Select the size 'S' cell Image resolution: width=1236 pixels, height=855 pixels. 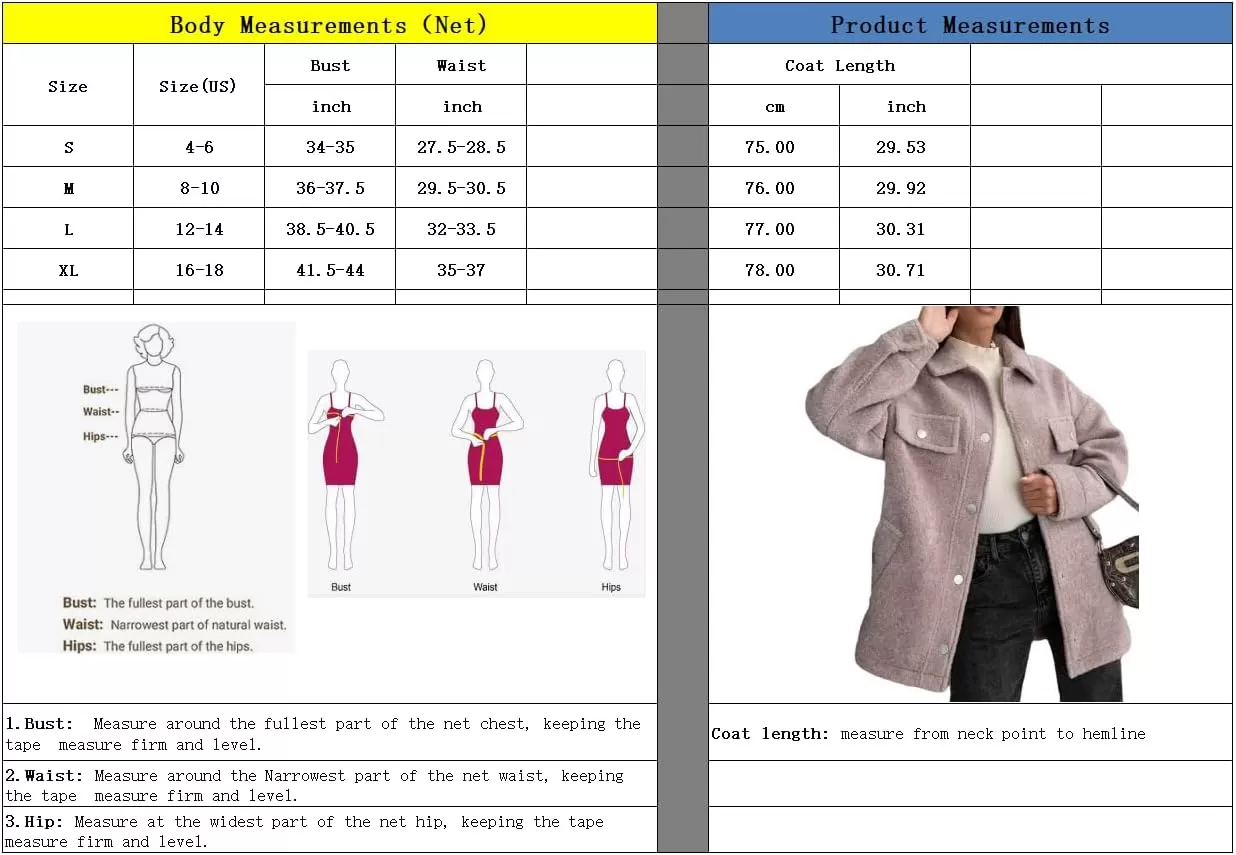click(68, 147)
